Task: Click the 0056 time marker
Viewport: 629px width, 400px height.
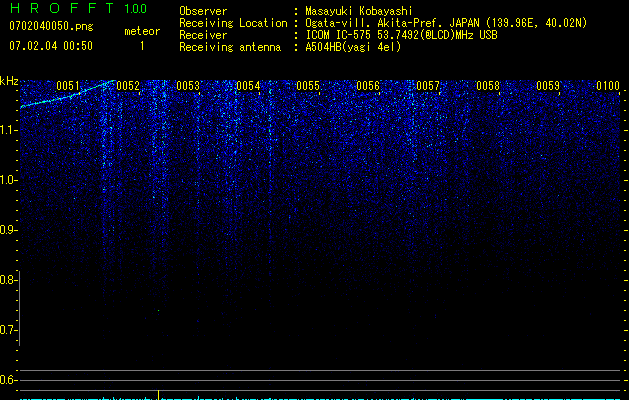Action: point(368,86)
